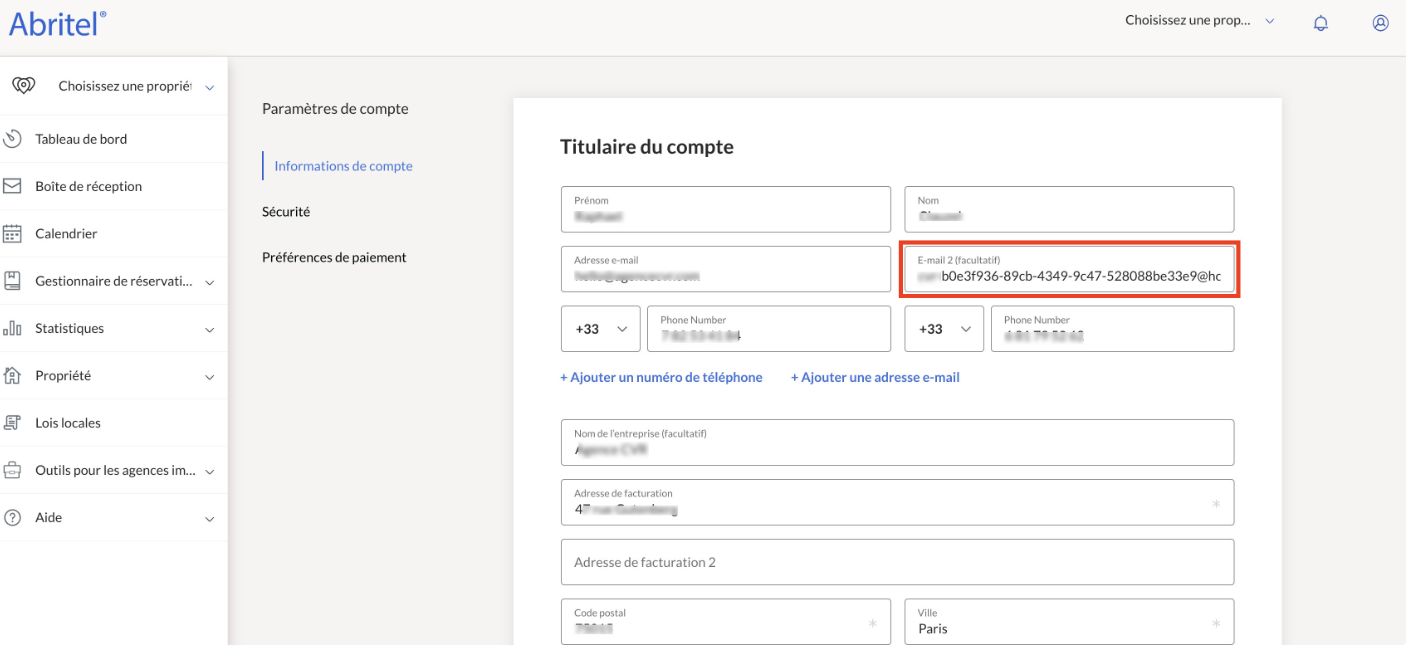1412x662 pixels.
Task: Open Lois locales menu item
Action: 113,423
